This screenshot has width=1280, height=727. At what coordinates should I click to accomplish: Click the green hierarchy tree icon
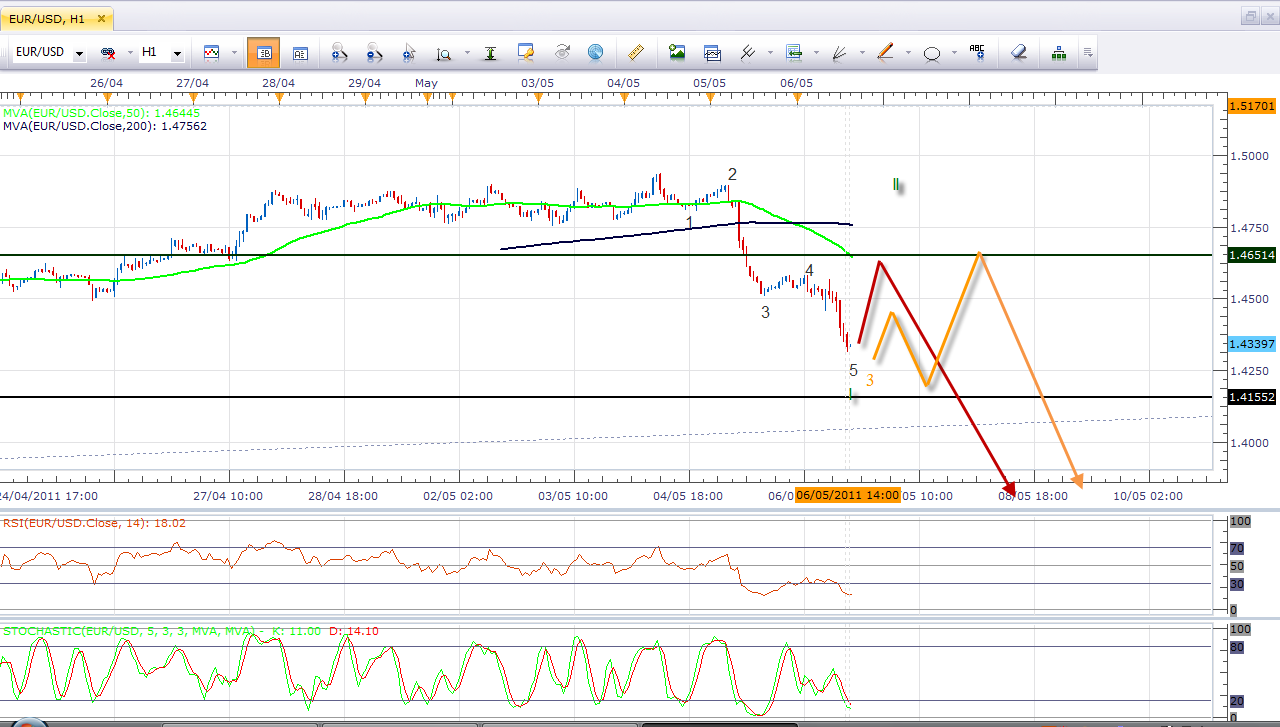point(1058,53)
